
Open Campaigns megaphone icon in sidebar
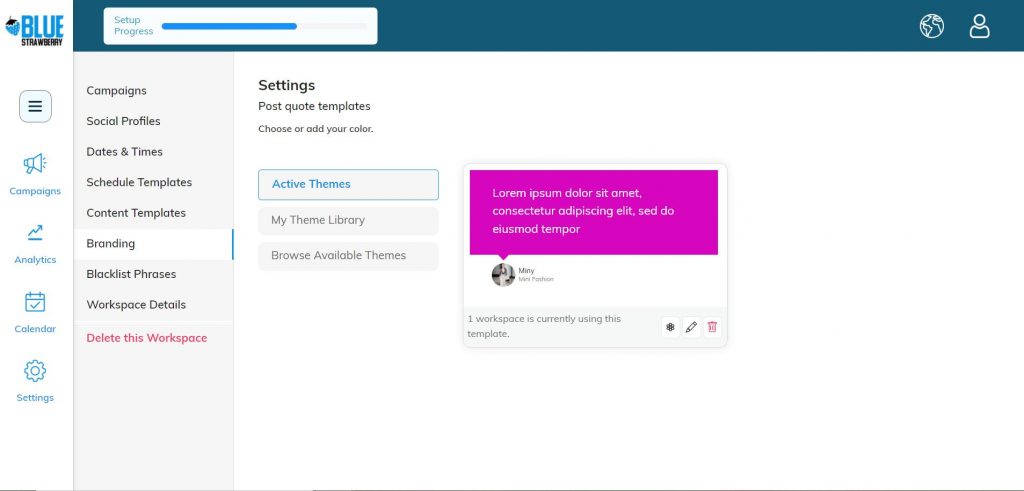[x=35, y=163]
